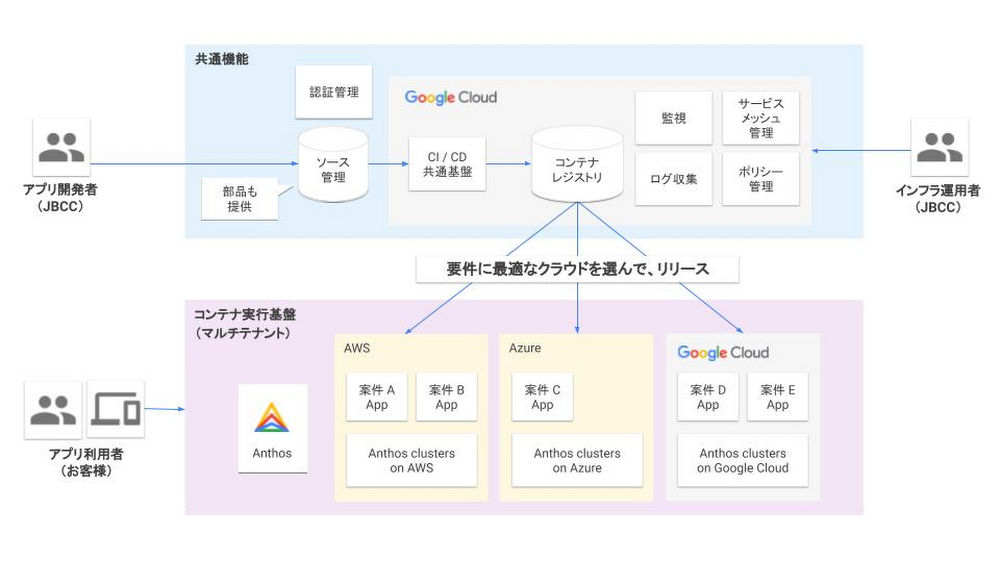This screenshot has height=562, width=1000.
Task: Click the Google Cloud logo in コンテナ実行基盤
Action: pos(723,353)
